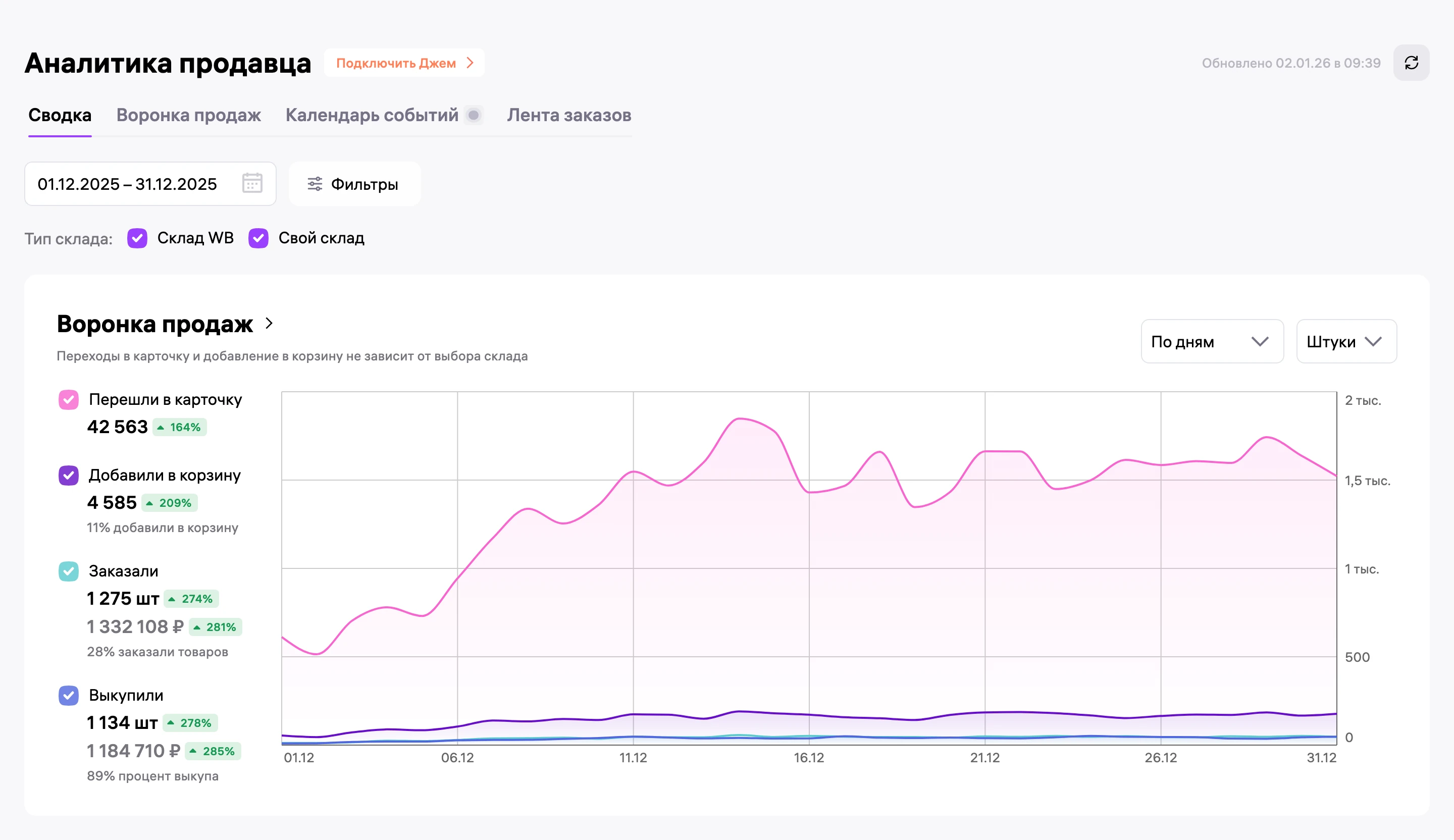Click the date range input field
Screen dimensions: 1454x840
150,184
